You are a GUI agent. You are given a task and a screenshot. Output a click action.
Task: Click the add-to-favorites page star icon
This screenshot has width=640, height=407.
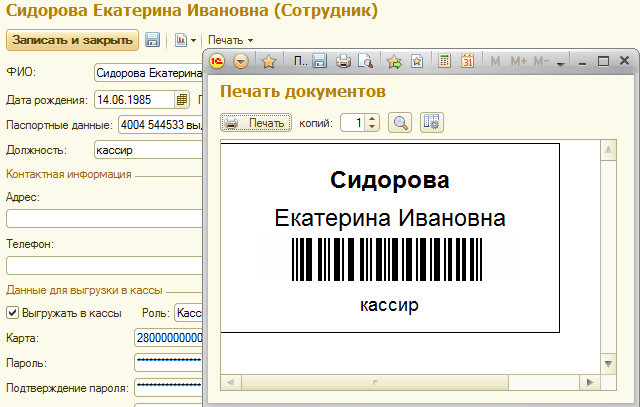(417, 62)
